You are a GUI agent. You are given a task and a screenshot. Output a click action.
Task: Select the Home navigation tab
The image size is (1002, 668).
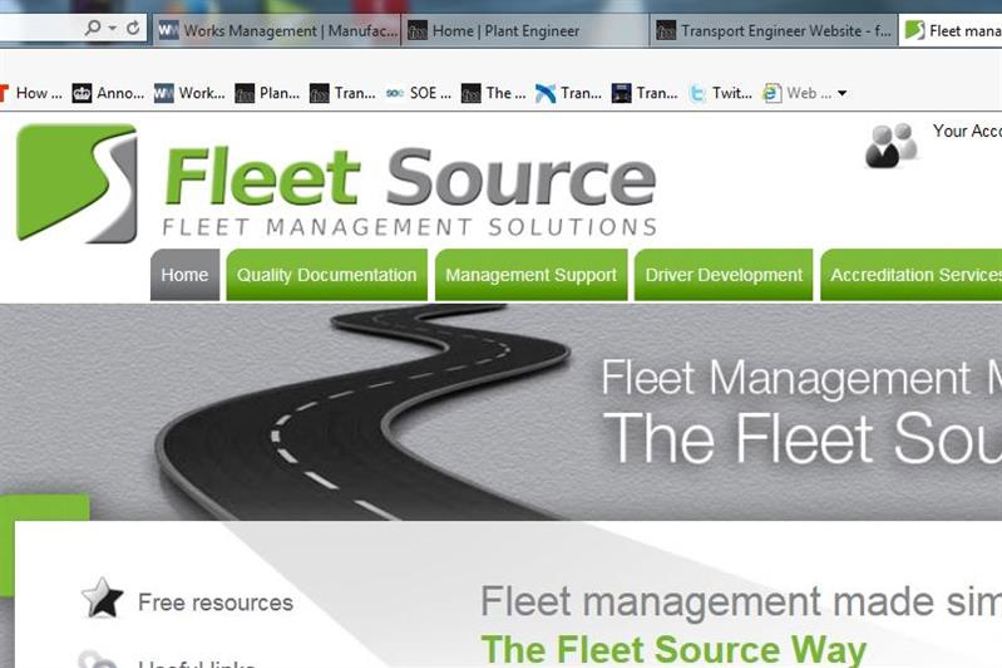click(x=185, y=275)
